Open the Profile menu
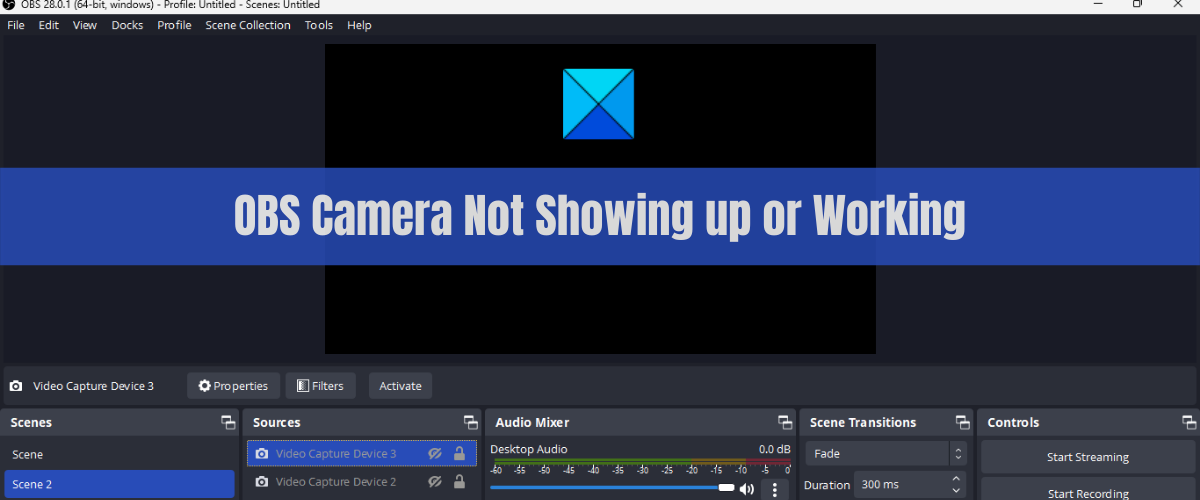This screenshot has width=1200, height=500. point(174,25)
